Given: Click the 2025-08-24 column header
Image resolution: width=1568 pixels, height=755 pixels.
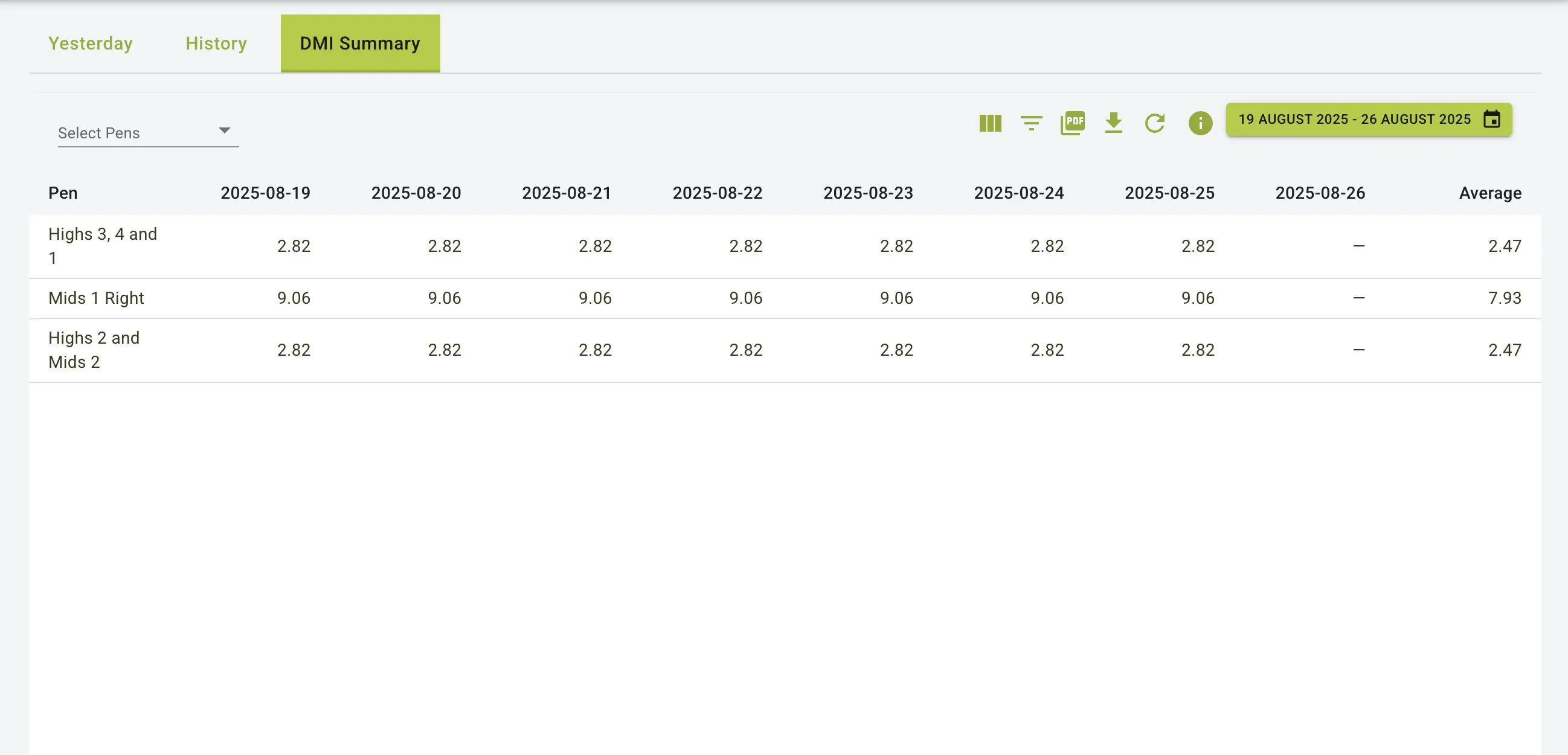Looking at the screenshot, I should (1019, 193).
